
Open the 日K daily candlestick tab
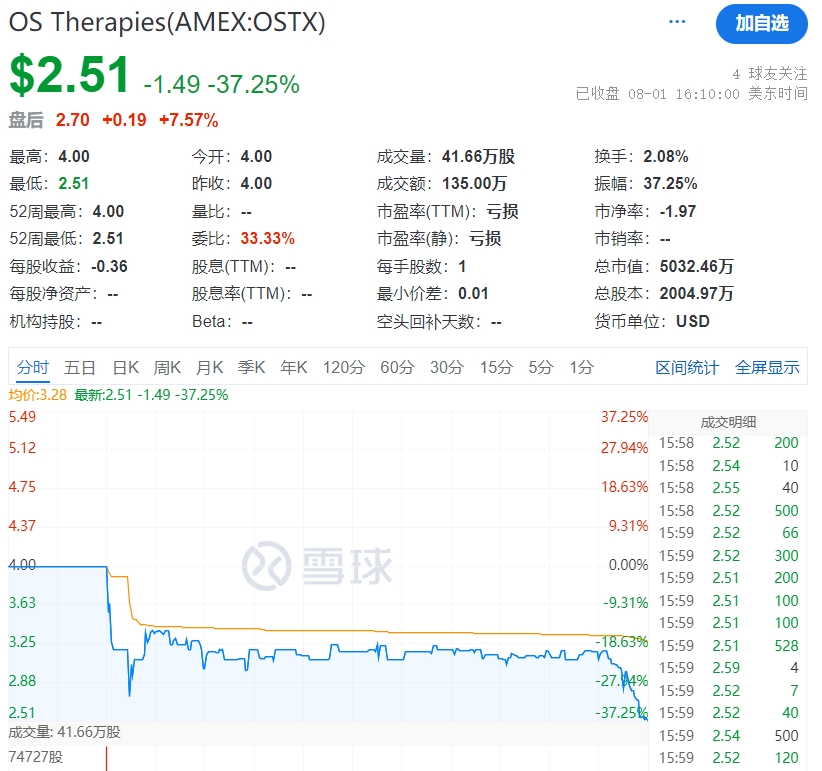click(125, 367)
